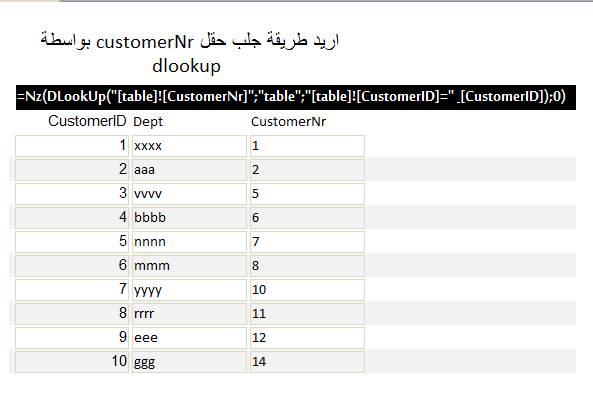
Task: Click CustomerNr field showing 14
Action: coord(307,362)
